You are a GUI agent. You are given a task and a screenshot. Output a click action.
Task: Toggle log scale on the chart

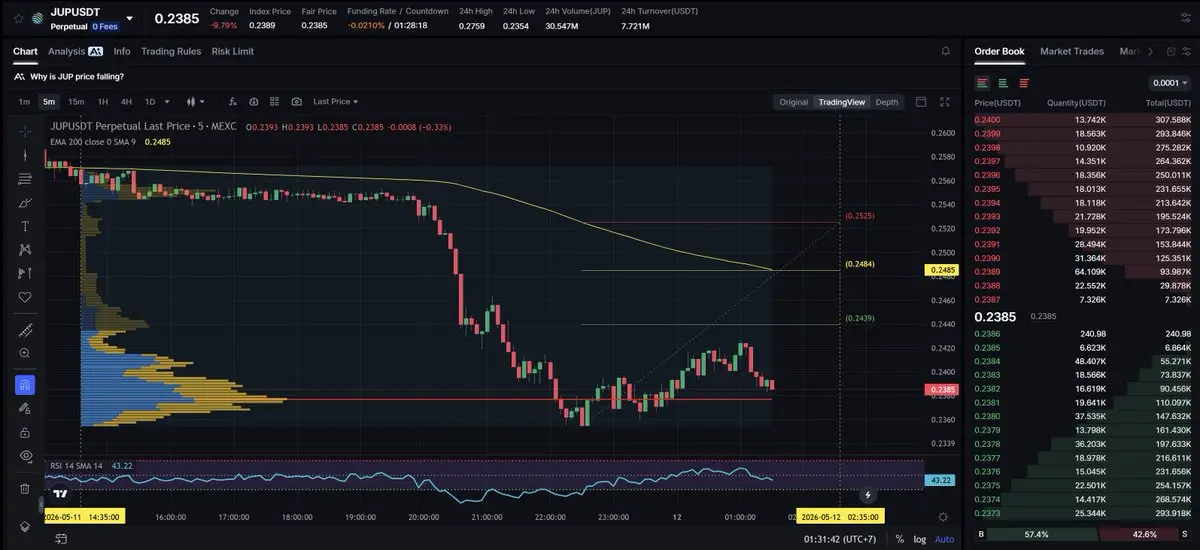pyautogui.click(x=919, y=539)
